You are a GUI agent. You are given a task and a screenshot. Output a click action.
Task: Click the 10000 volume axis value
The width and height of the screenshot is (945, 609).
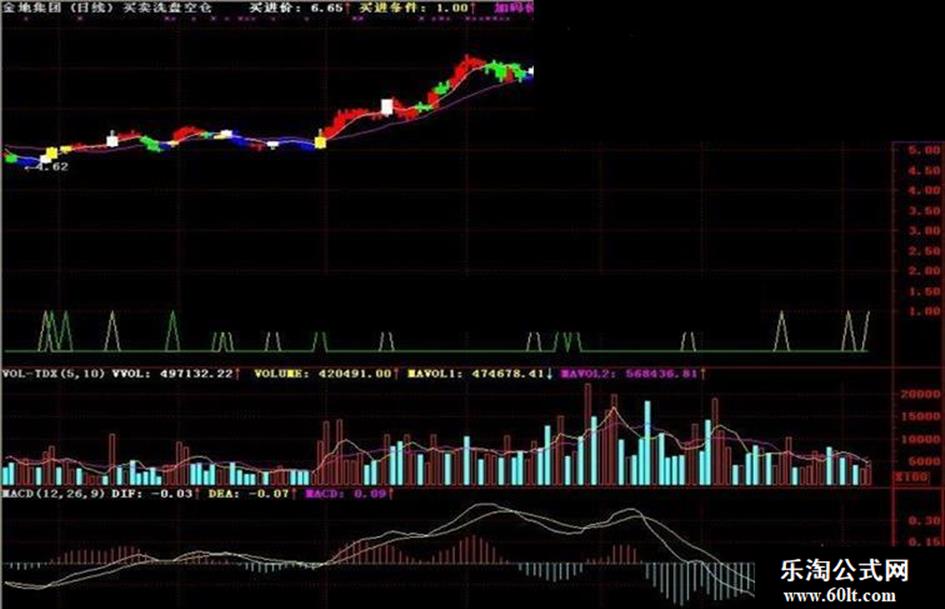point(920,439)
